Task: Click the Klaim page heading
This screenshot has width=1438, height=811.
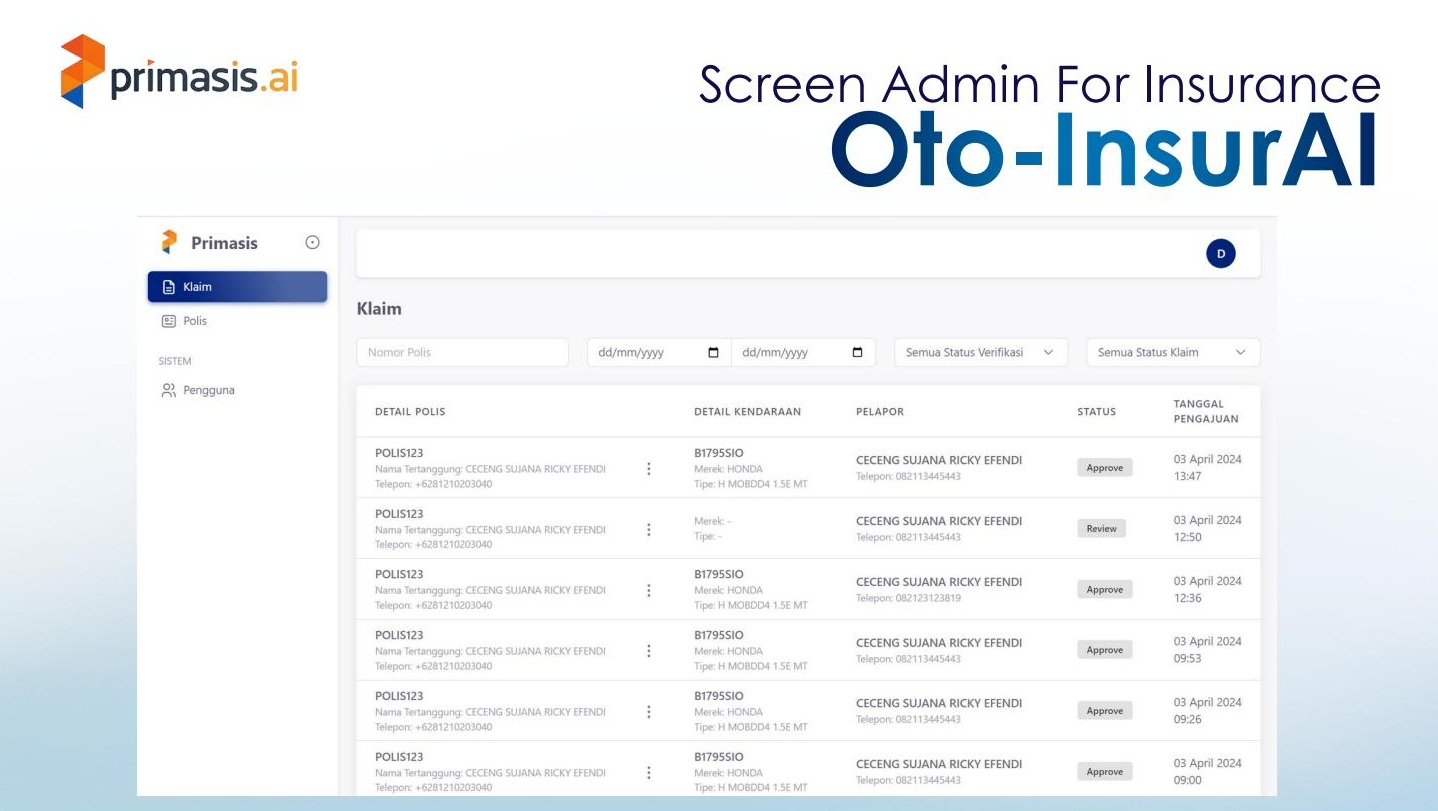Action: [x=379, y=309]
